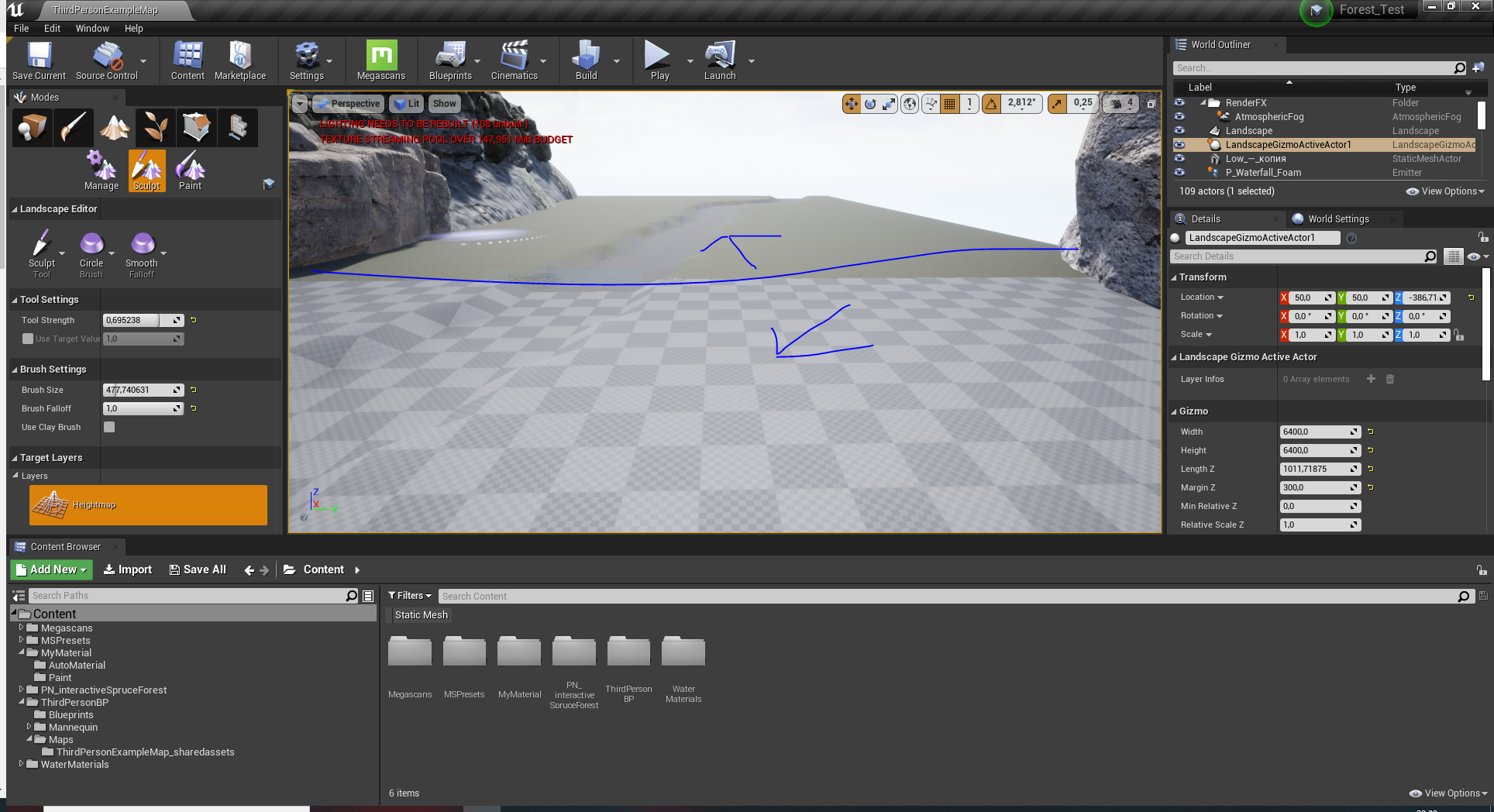Toggle scale snapping icon in viewport
This screenshot has height=812, width=1494.
pyautogui.click(x=1057, y=103)
